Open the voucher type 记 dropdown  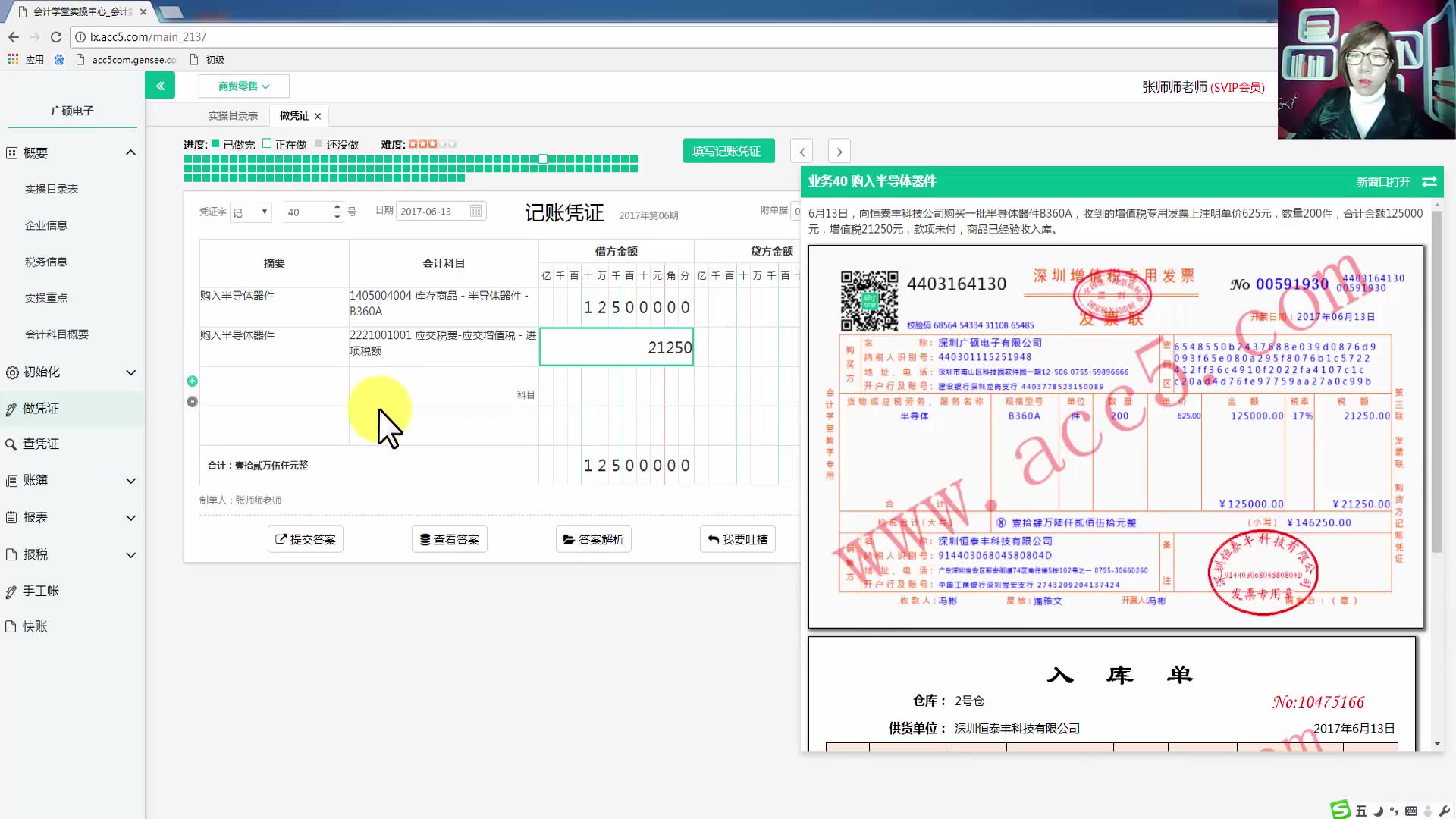(250, 212)
